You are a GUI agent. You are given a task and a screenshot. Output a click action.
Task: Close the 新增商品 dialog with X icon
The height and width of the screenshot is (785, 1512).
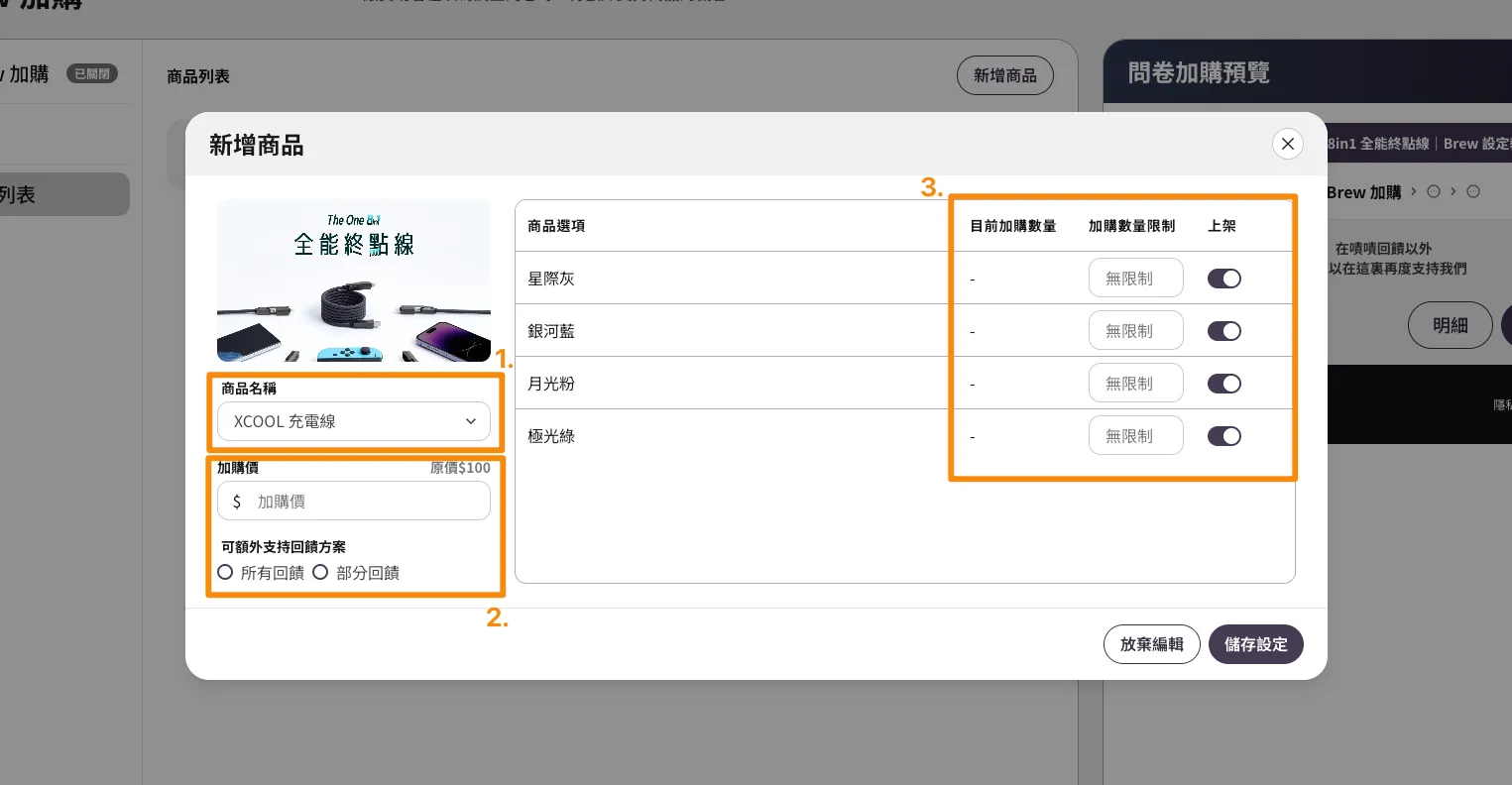(x=1287, y=144)
